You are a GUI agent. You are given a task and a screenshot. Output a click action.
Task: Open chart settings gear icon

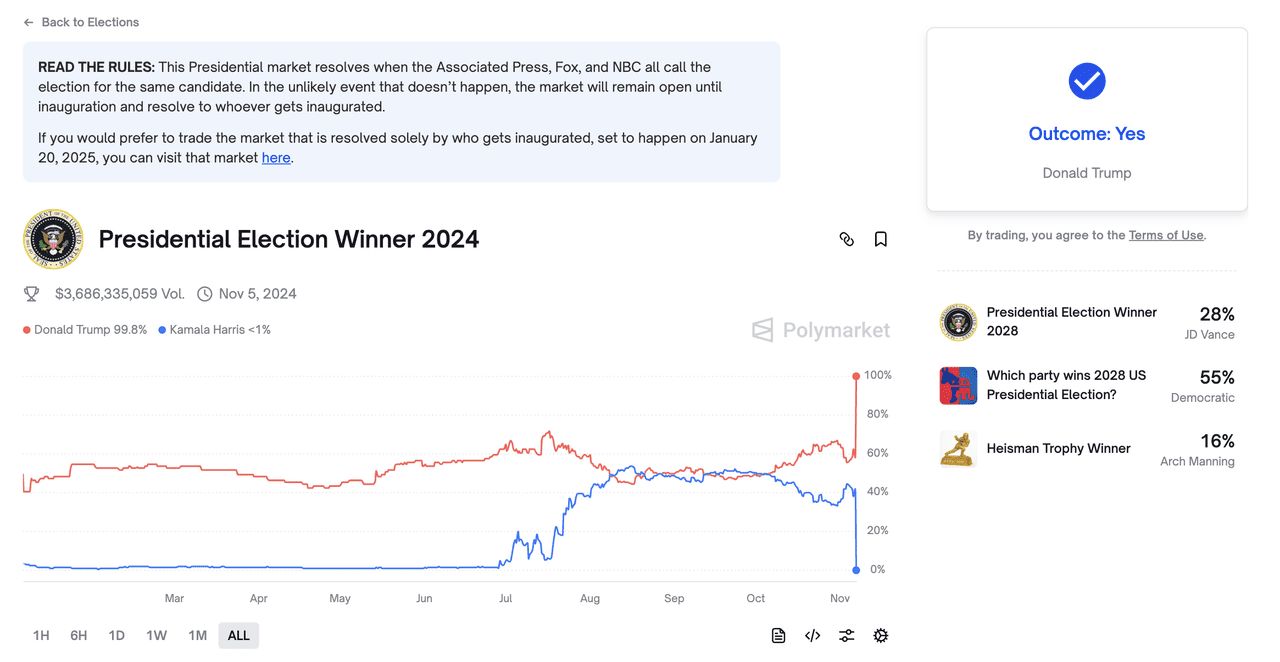[x=881, y=636]
